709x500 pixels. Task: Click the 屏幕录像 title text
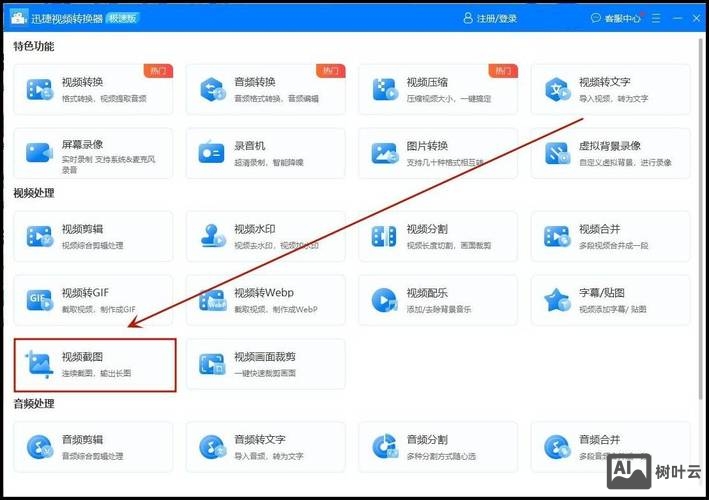pyautogui.click(x=82, y=144)
